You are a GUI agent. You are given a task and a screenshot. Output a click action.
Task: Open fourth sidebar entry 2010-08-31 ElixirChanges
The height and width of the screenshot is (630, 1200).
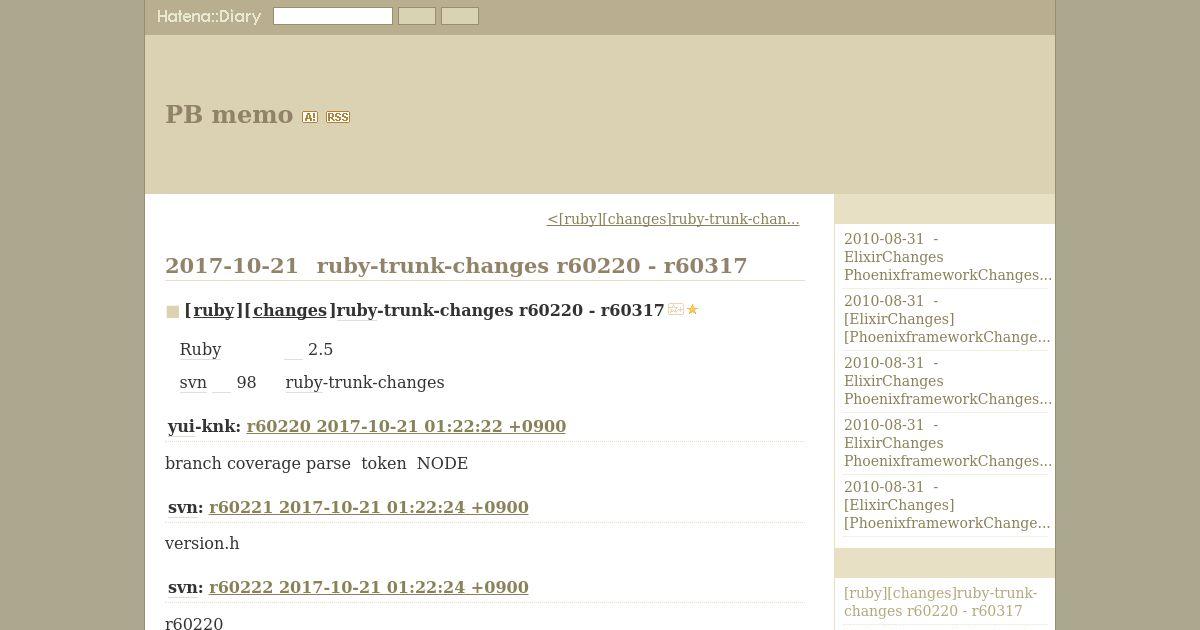(945, 443)
